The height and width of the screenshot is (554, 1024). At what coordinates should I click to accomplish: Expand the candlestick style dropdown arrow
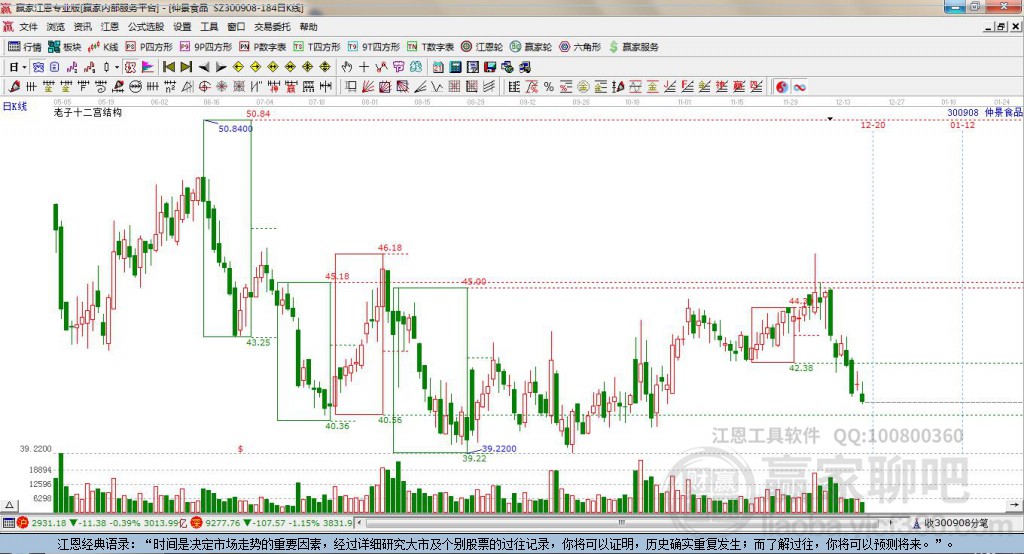point(117,67)
